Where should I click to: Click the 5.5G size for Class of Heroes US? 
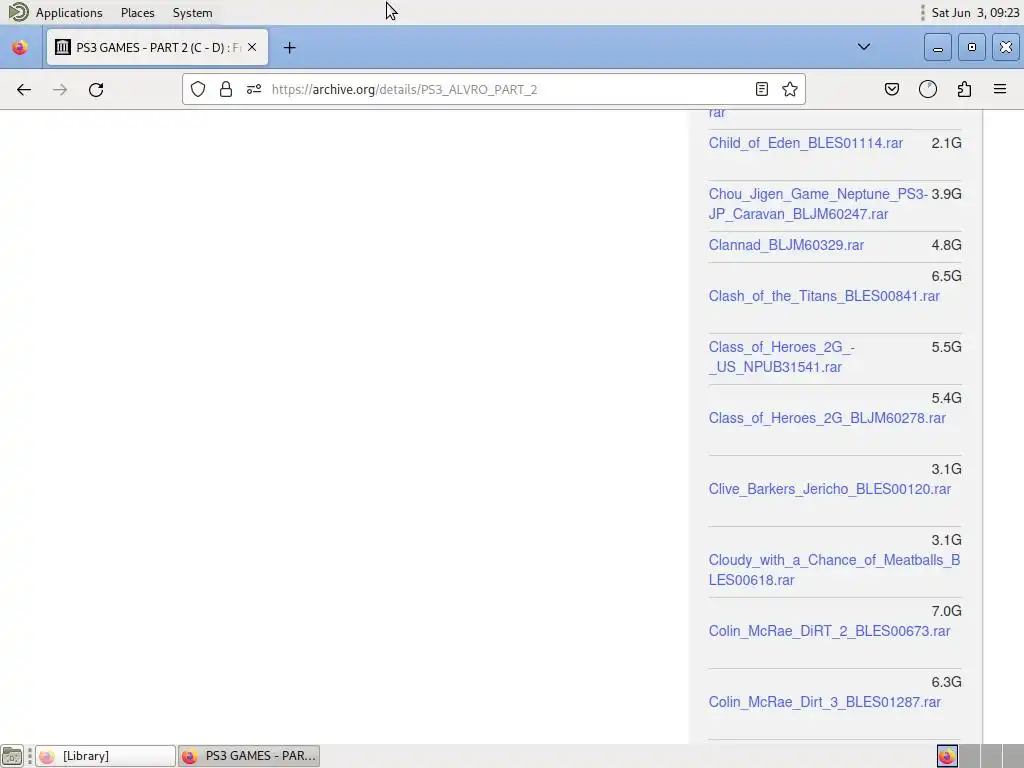[946, 347]
